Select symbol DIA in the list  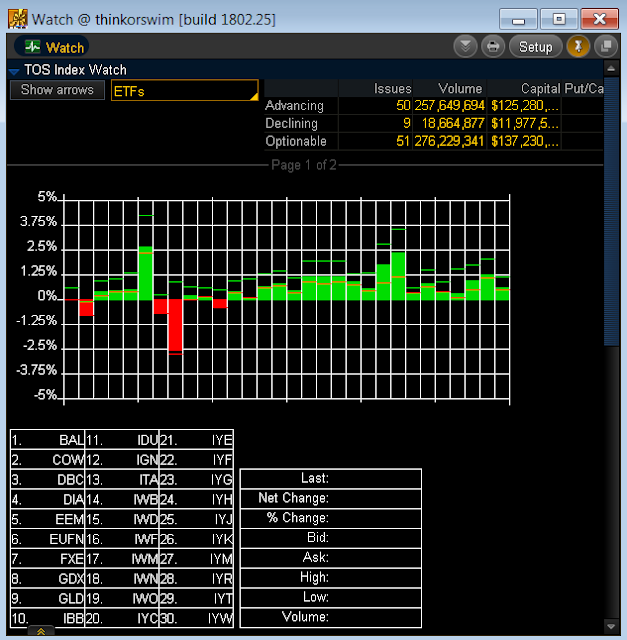(47, 500)
